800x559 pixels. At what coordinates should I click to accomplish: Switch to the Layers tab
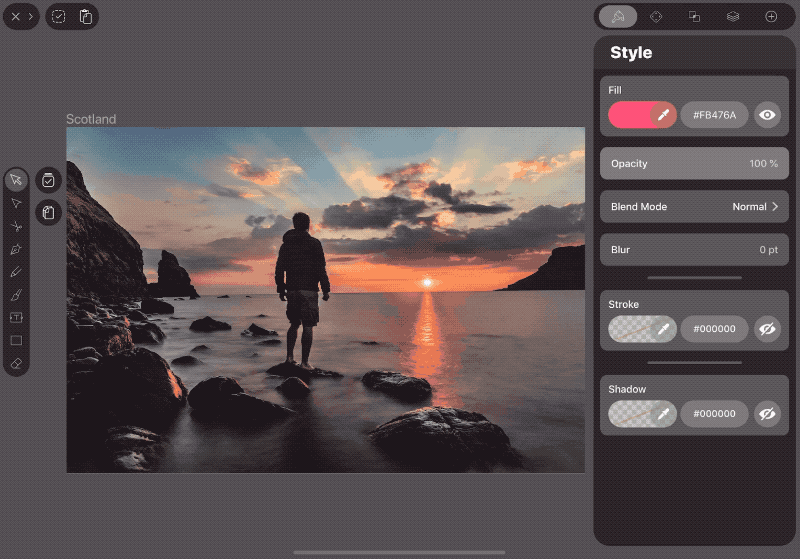[733, 16]
